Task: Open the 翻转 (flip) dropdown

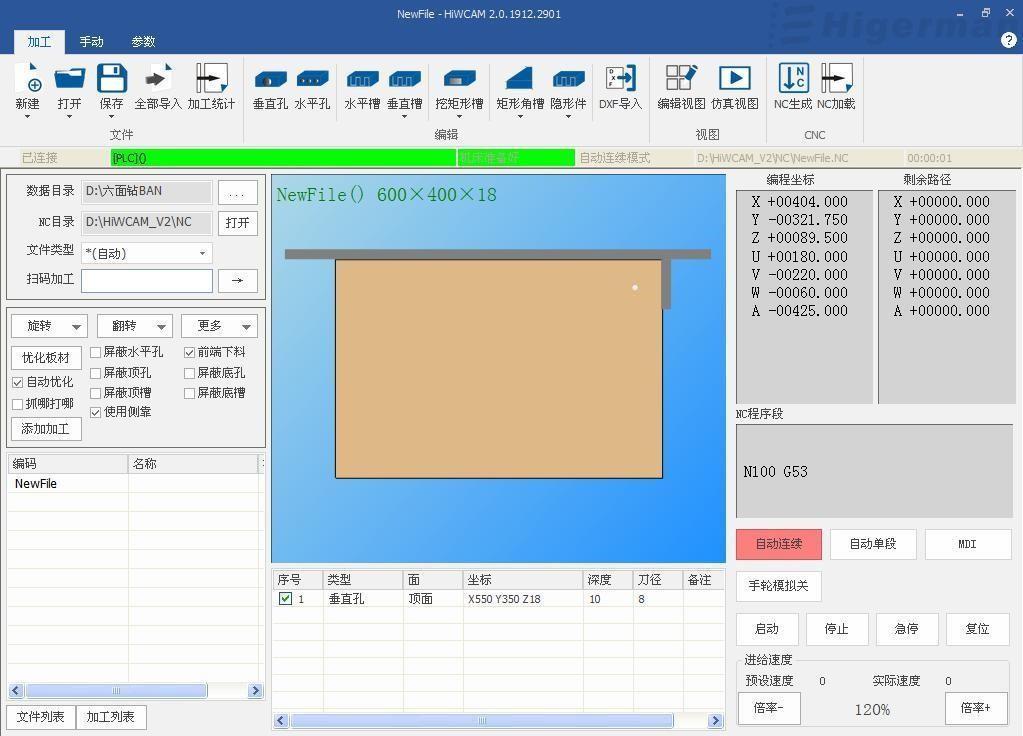Action: click(x=134, y=326)
